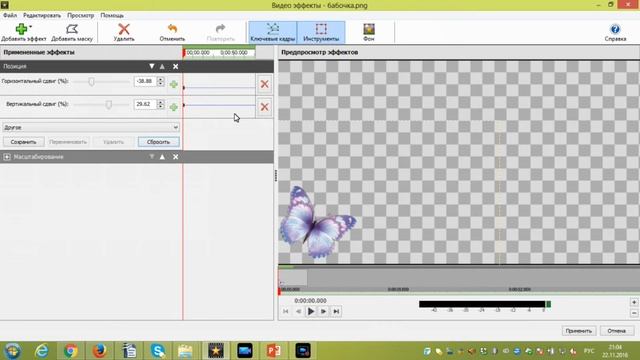Image resolution: width=640 pixels, height=360 pixels.
Task: Click horizontal shift value field -38.88
Action: pyautogui.click(x=145, y=81)
